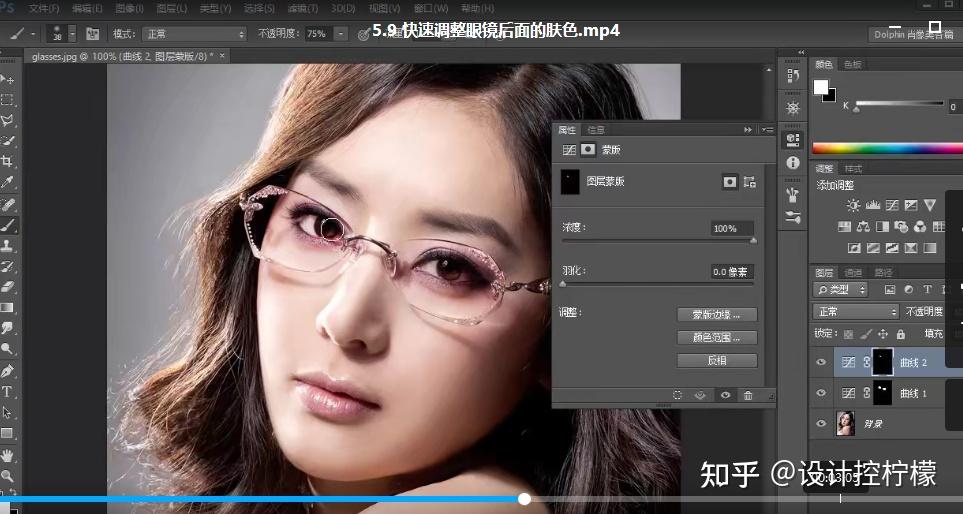Select the Gradient tool

click(7, 307)
